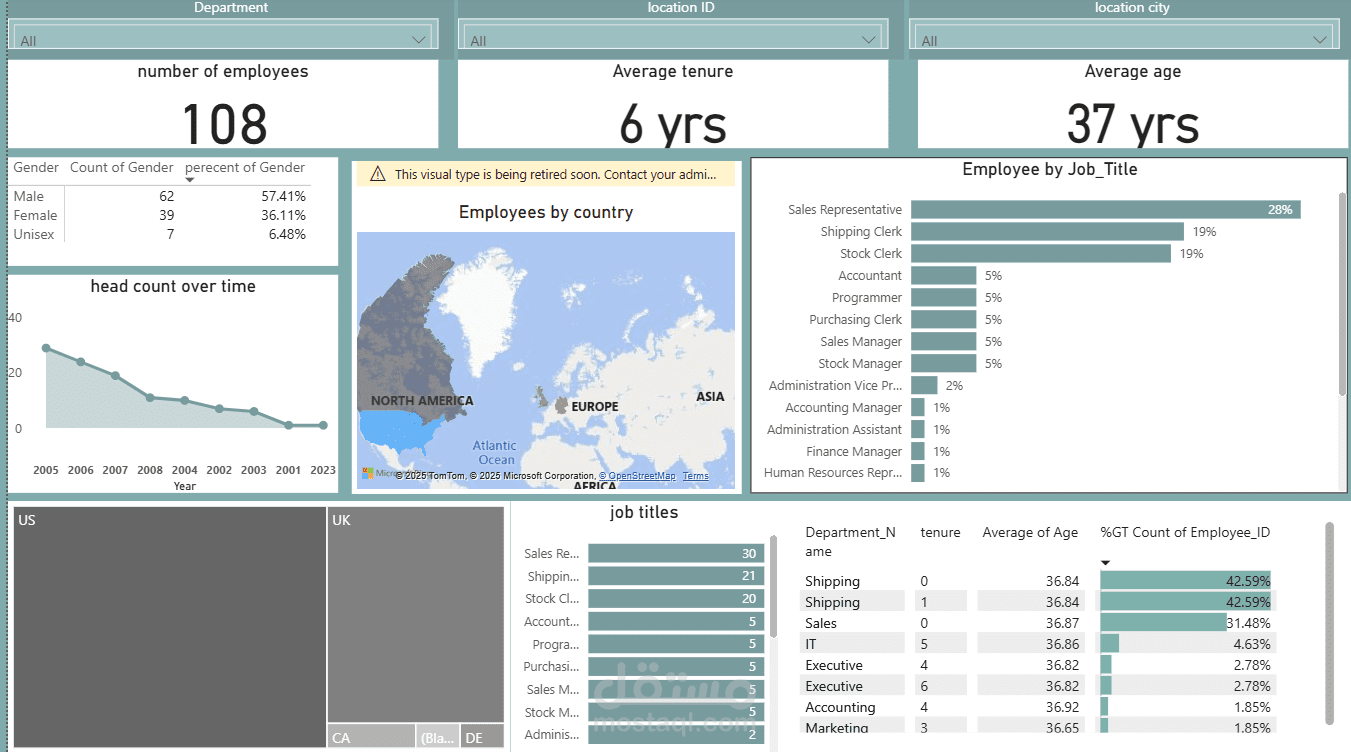
Task: Sort by the Gender column header
Action: pos(36,168)
